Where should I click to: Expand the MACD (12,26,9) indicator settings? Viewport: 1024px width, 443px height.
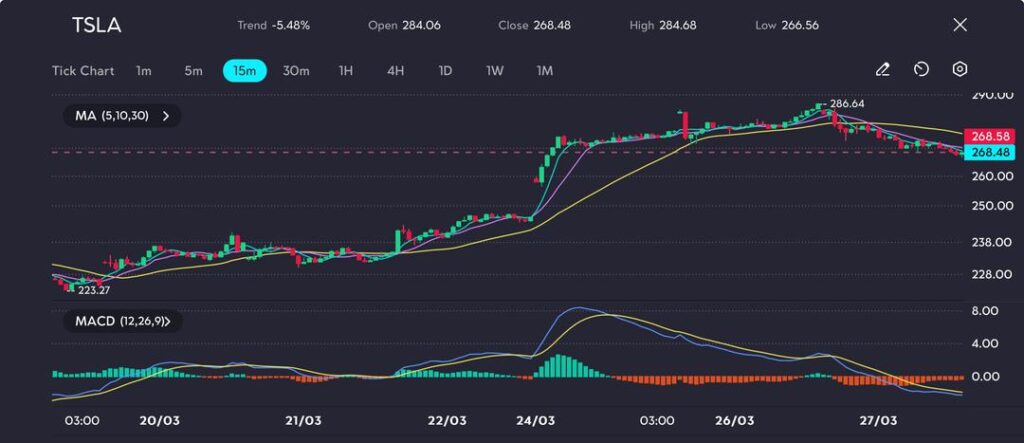(x=166, y=322)
